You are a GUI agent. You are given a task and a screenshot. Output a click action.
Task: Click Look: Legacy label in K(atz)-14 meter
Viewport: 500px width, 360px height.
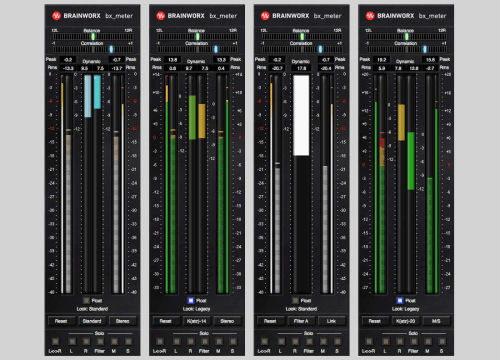click(196, 309)
